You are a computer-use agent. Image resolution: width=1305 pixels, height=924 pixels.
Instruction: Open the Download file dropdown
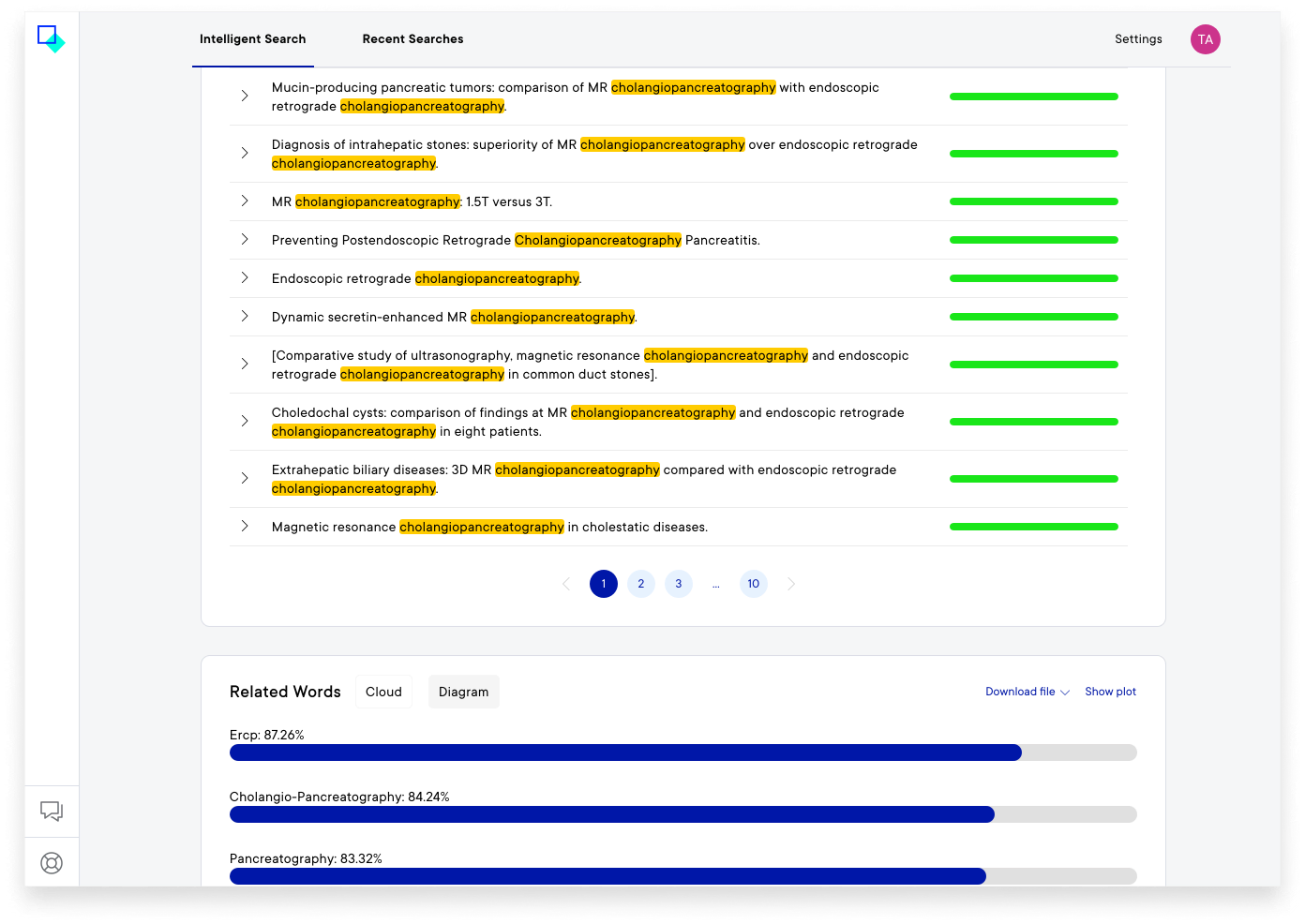point(1027,692)
